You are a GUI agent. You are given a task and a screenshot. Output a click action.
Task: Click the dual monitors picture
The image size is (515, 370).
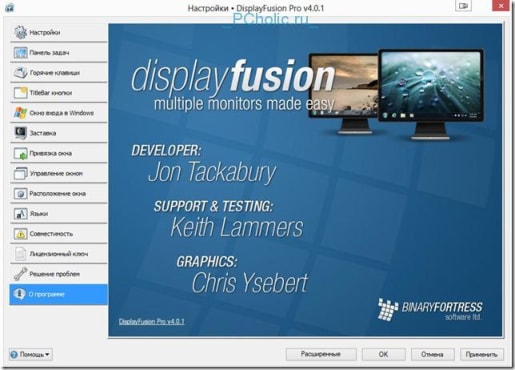396,94
